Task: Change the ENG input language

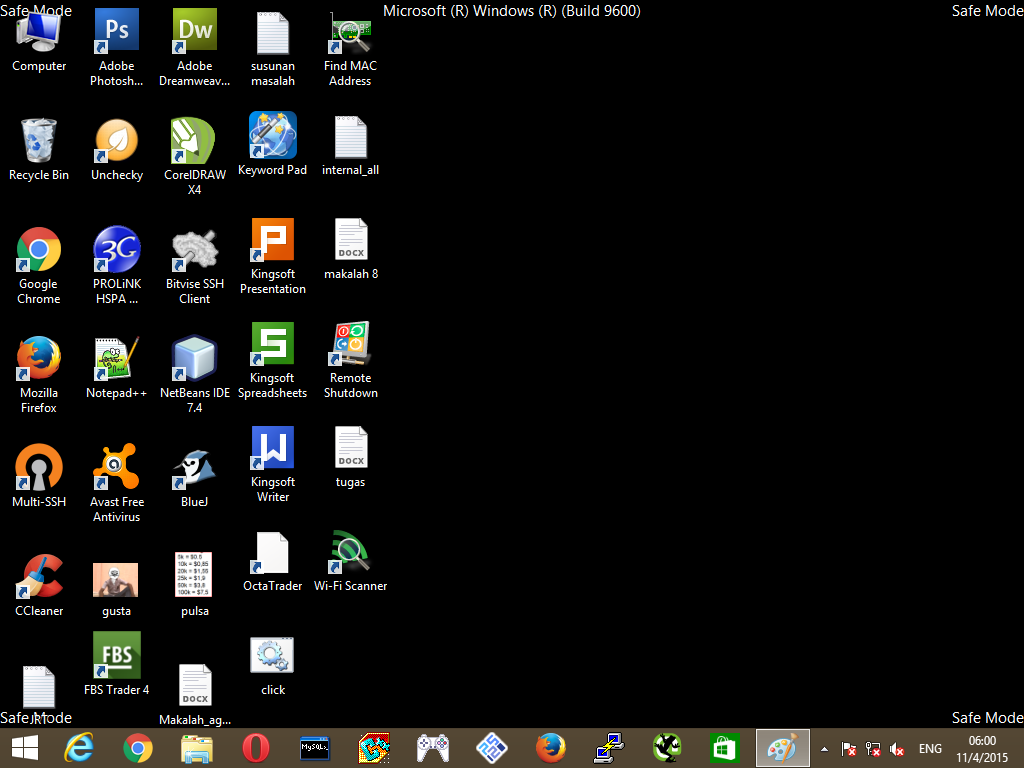Action: [930, 749]
